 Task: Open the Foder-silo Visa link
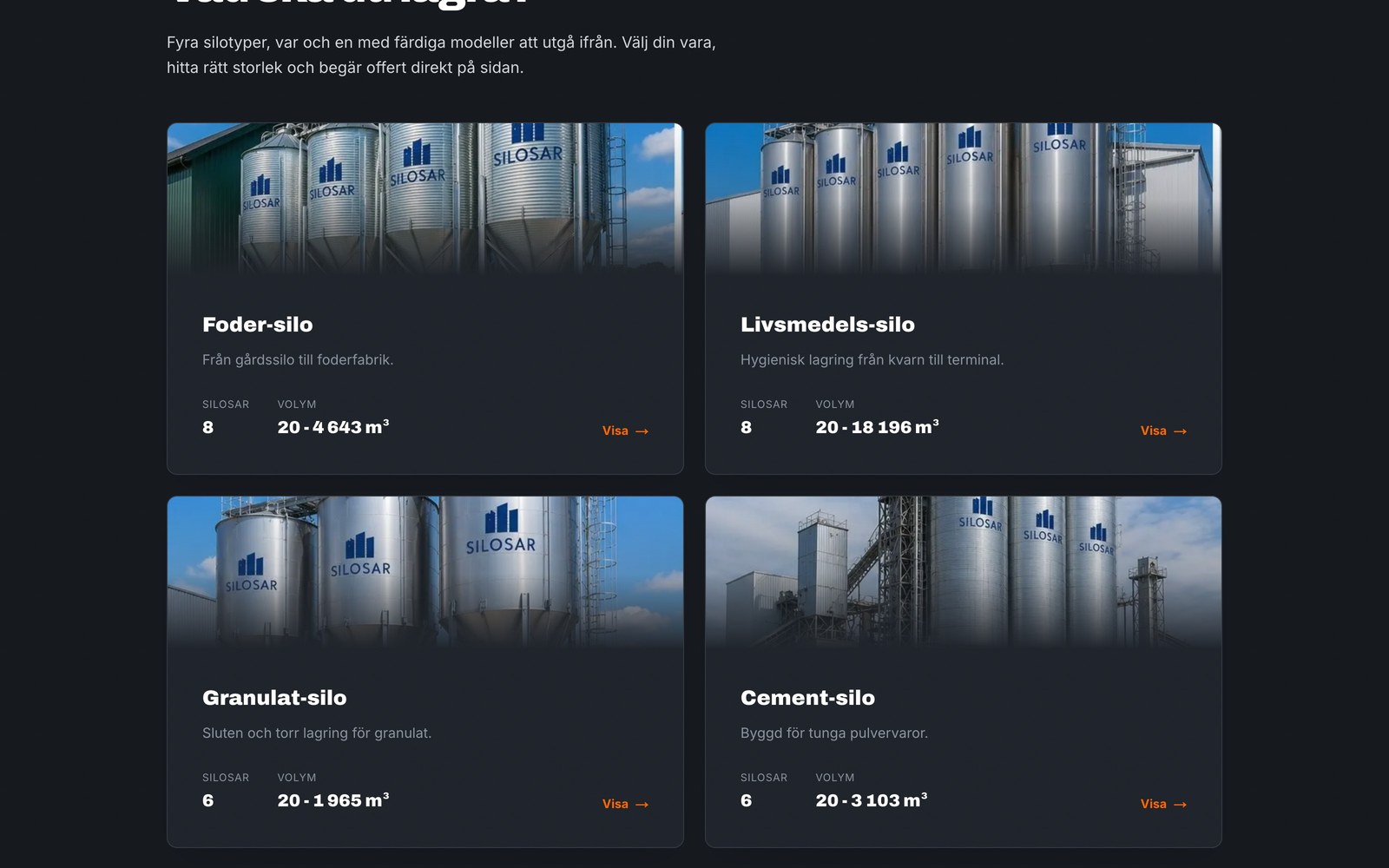(x=625, y=431)
